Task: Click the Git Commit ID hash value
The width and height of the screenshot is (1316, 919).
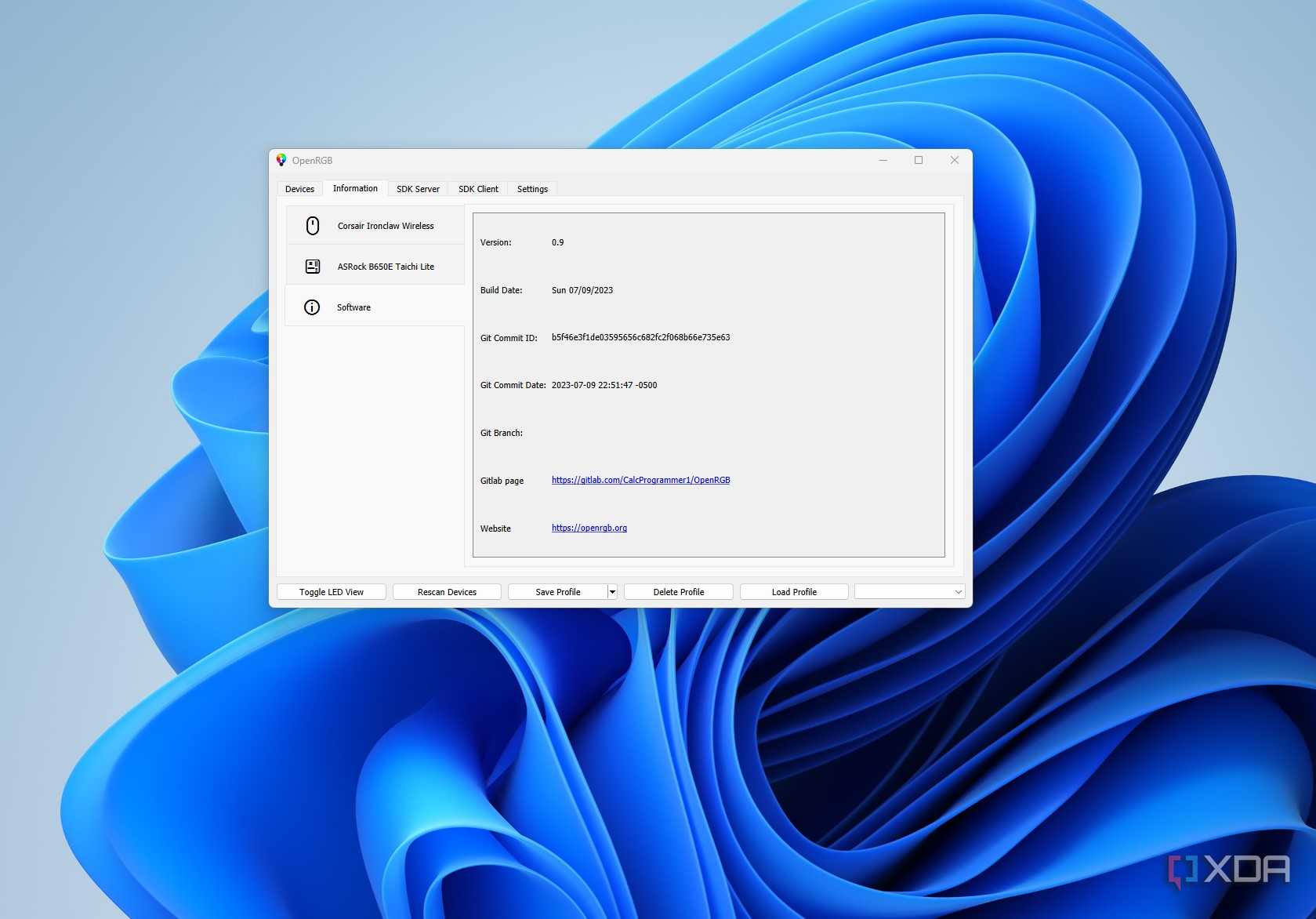Action: click(x=640, y=337)
